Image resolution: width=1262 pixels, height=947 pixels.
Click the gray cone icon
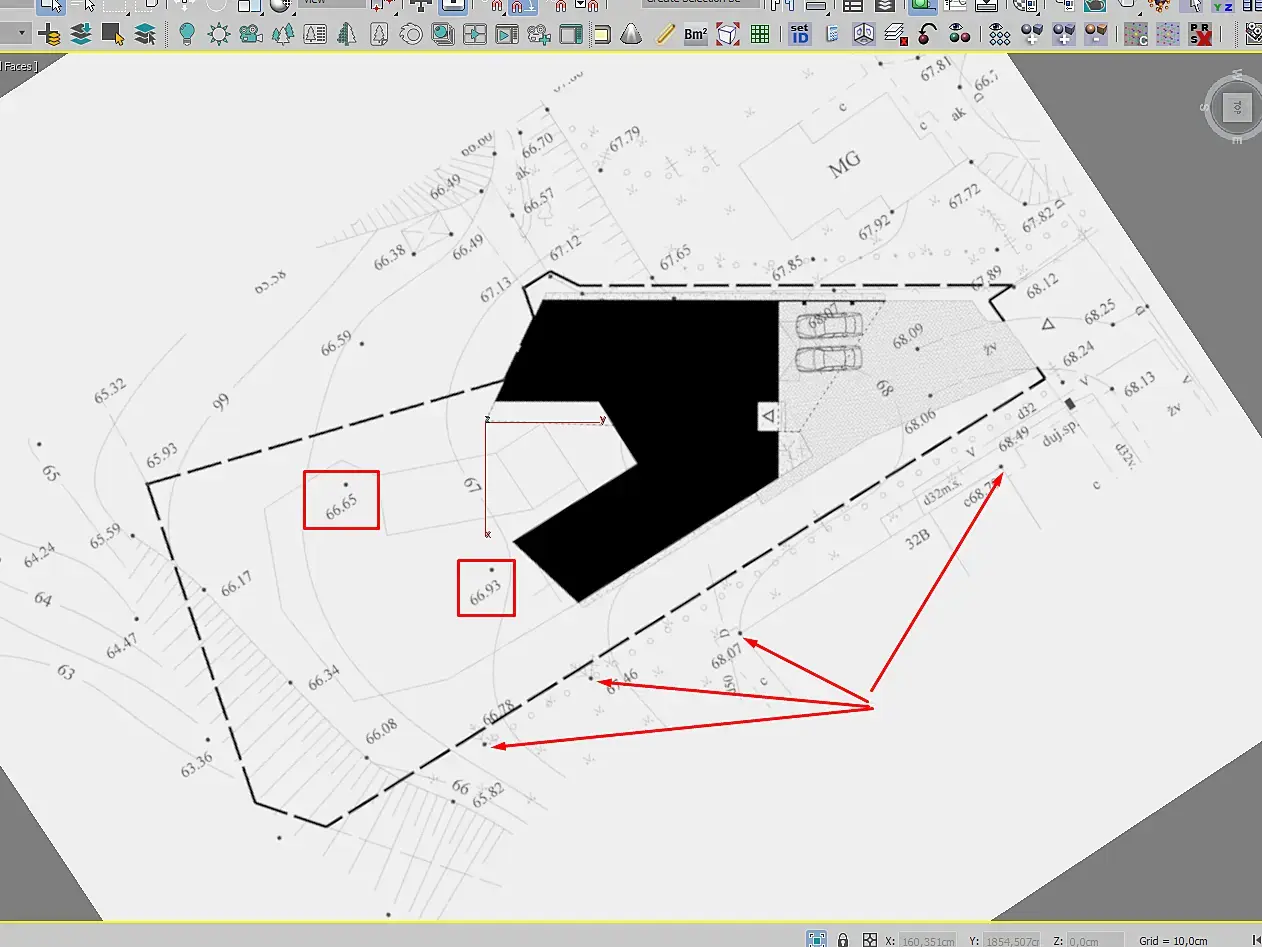point(631,36)
